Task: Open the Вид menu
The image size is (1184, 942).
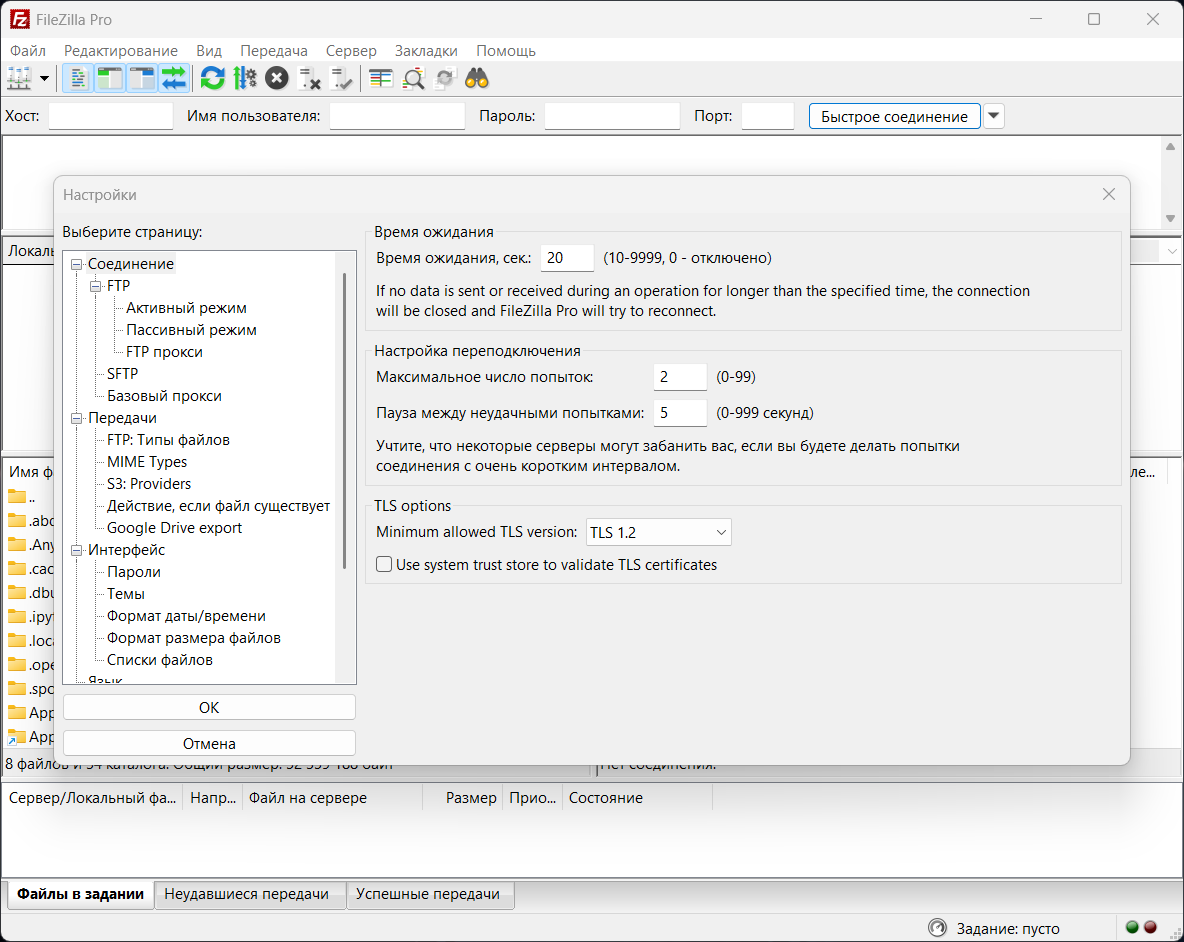Action: pos(209,51)
